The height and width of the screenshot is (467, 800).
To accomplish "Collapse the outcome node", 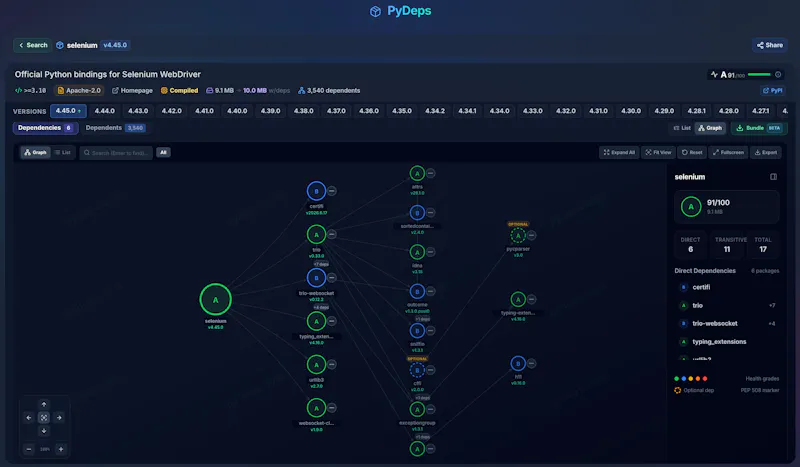I will tap(431, 291).
